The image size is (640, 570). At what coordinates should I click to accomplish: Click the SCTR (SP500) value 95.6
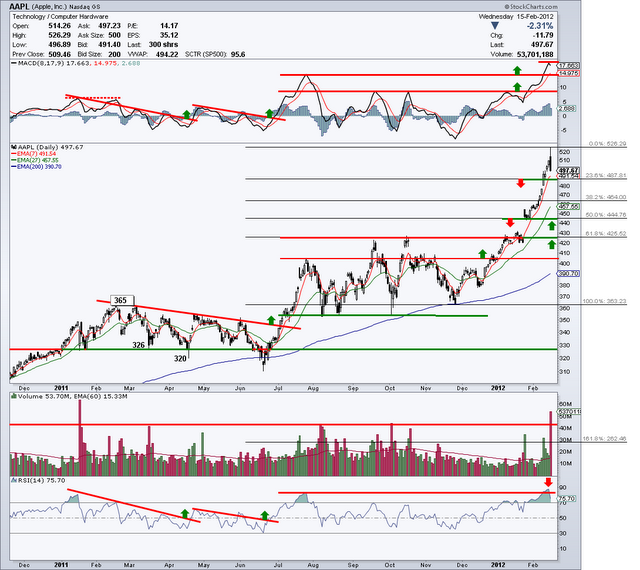238,54
